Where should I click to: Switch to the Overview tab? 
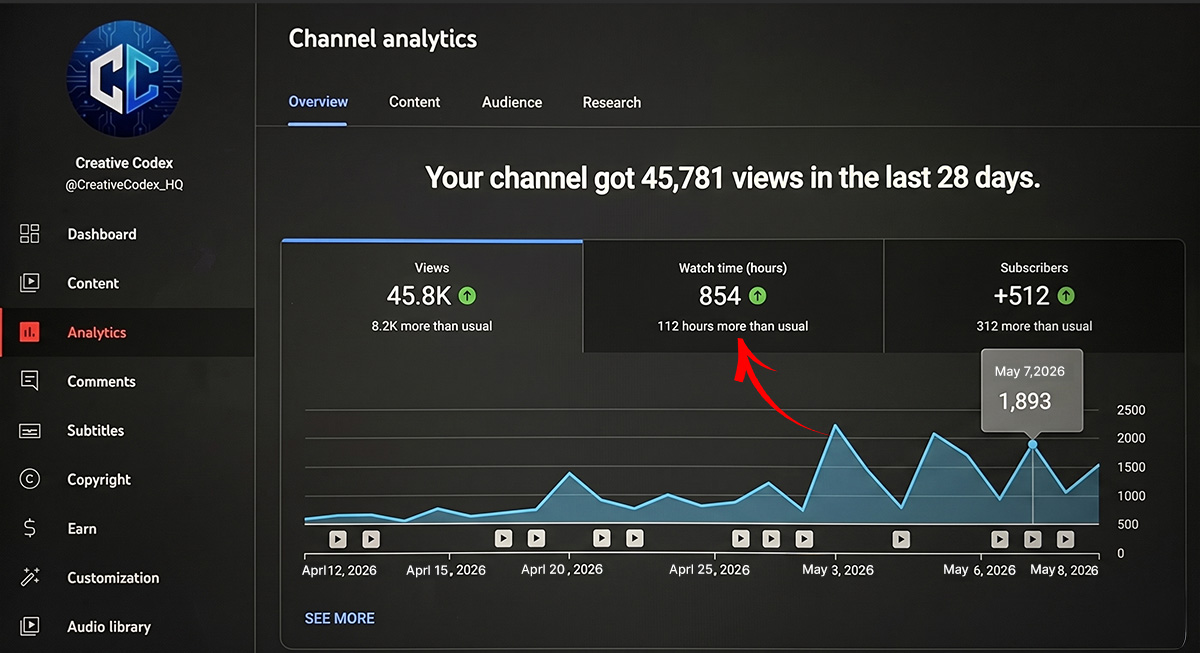[x=318, y=102]
